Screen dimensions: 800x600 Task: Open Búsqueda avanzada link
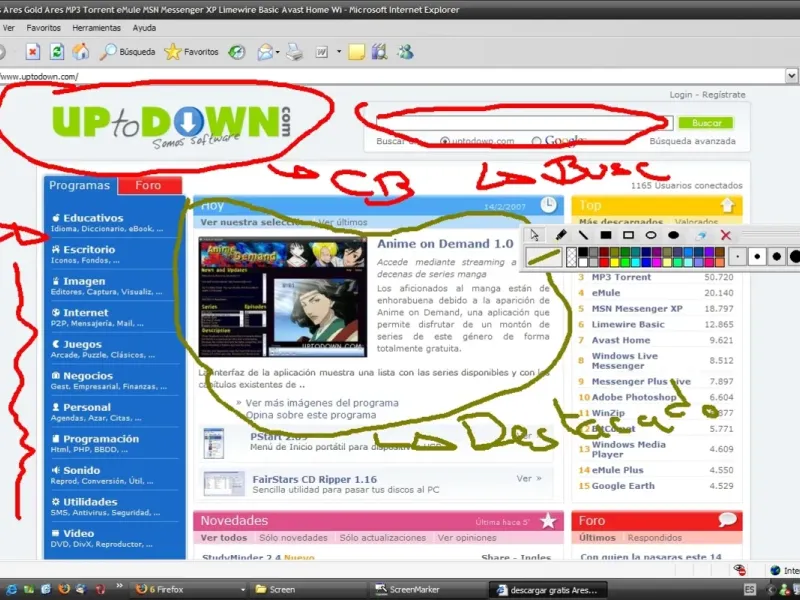tap(692, 141)
